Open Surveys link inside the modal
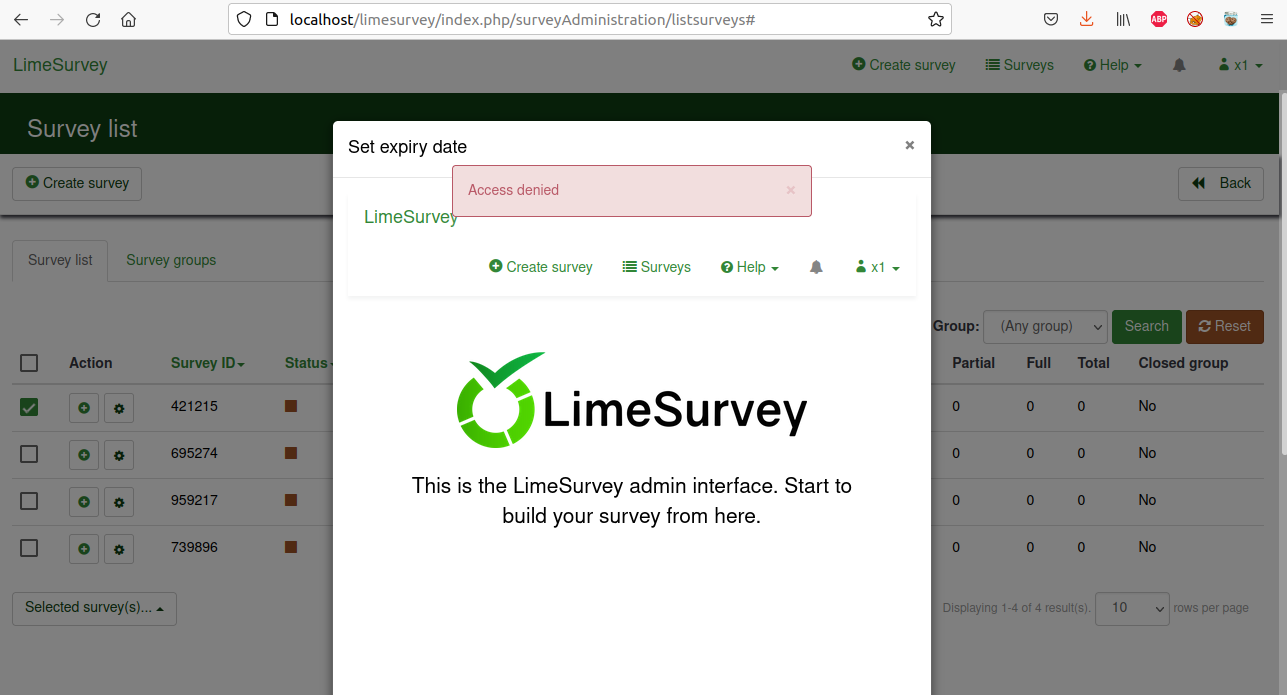The image size is (1287, 695). click(657, 267)
